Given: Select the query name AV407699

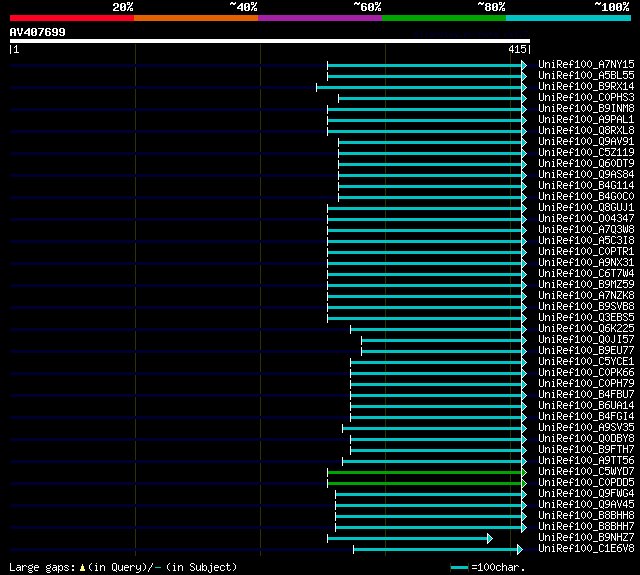Looking at the screenshot, I should 38,32.
